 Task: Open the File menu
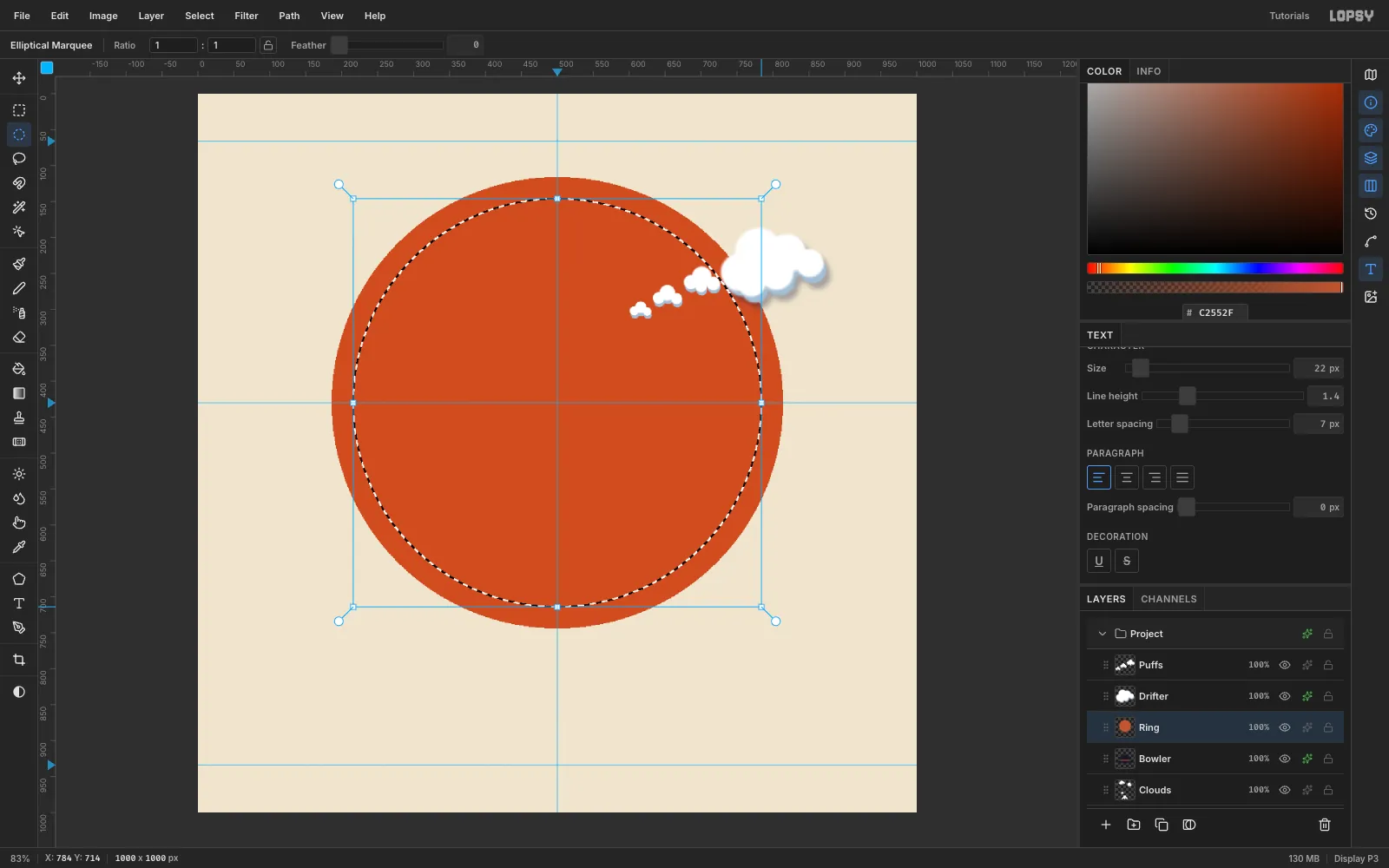point(22,16)
